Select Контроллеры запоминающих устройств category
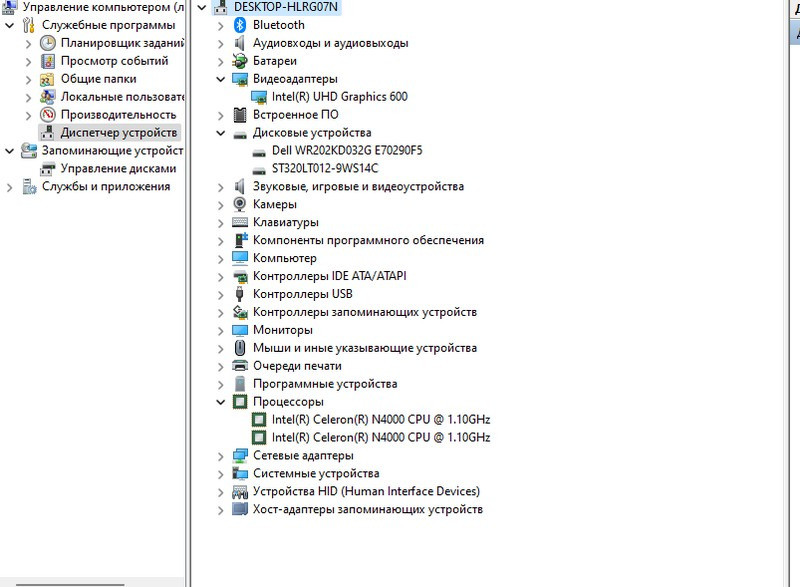The height and width of the screenshot is (587, 800). (365, 312)
